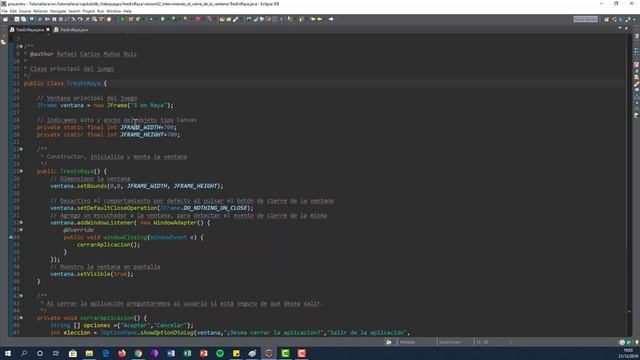
Task: Click the class name TresEnRaya declaration
Action: coord(83,83)
